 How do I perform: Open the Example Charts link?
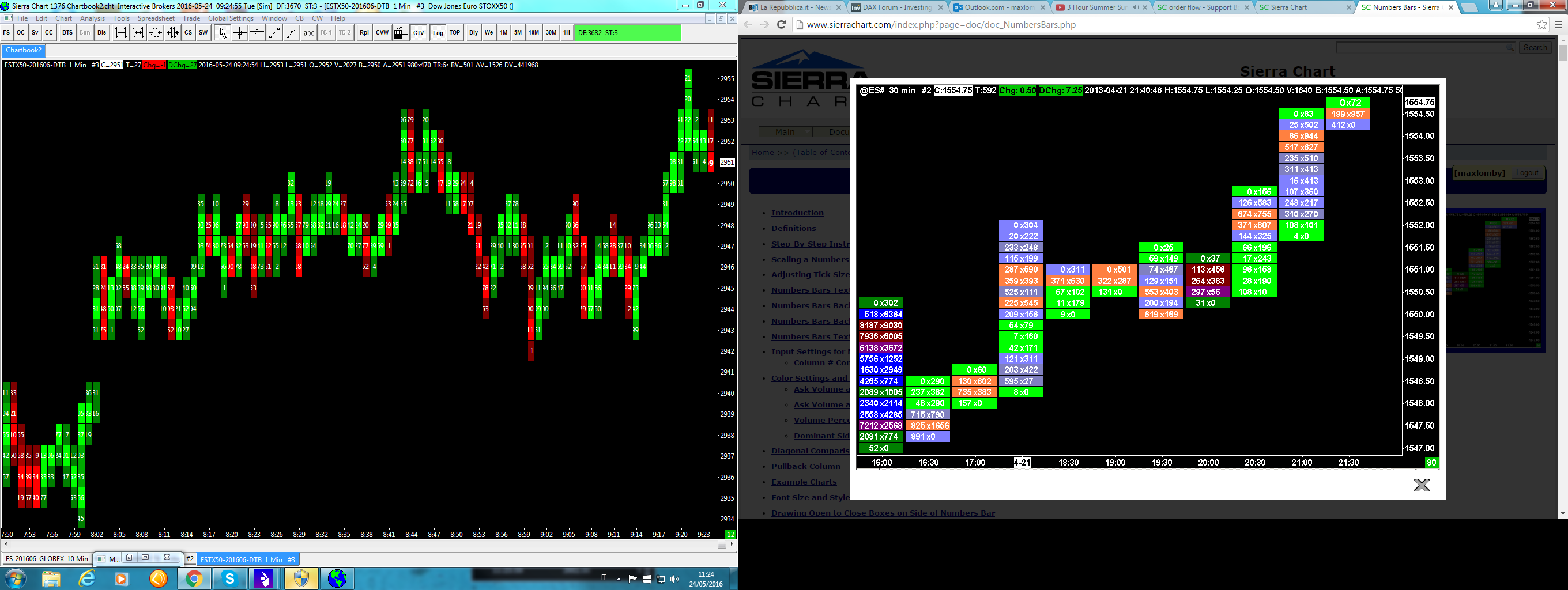804,482
